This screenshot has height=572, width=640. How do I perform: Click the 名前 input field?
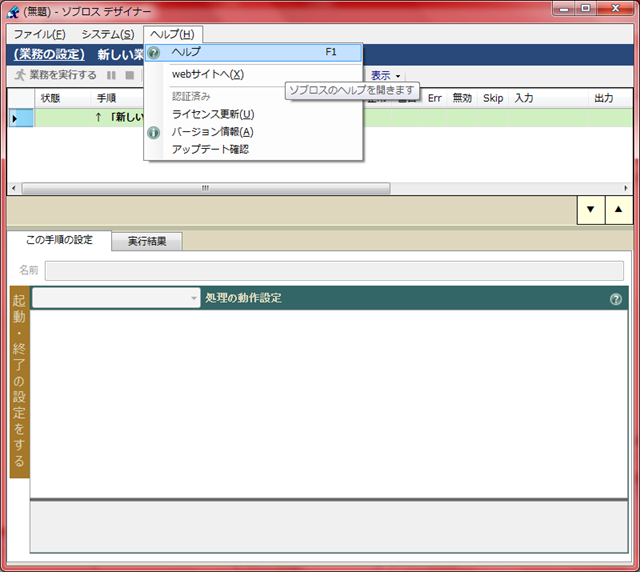tap(334, 271)
